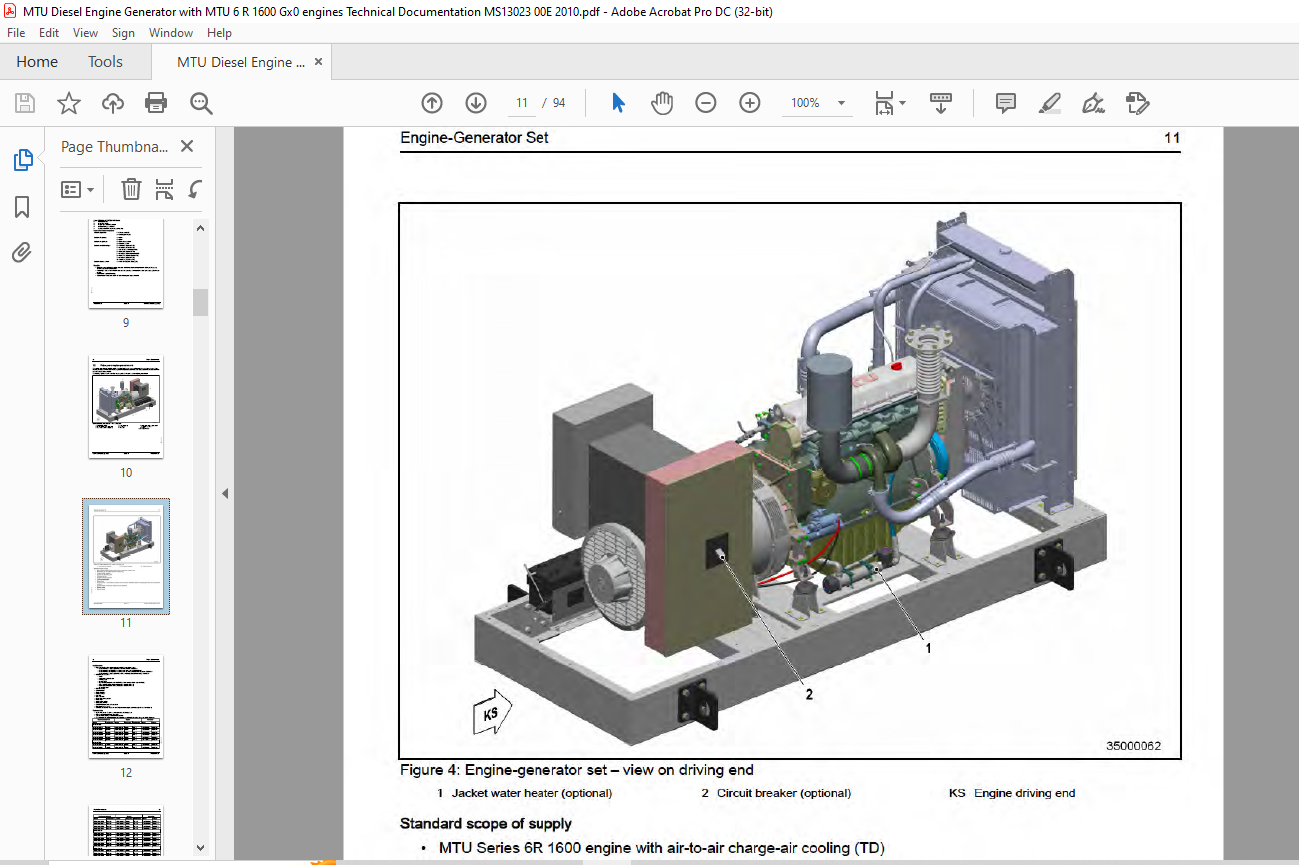Image resolution: width=1299 pixels, height=865 pixels.
Task: Open the Page Thumbnails panel icon
Action: click(22, 160)
